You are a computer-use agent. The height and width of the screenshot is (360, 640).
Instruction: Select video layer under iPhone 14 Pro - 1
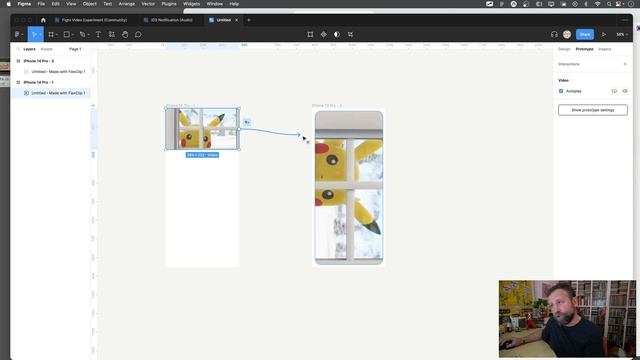click(x=58, y=93)
